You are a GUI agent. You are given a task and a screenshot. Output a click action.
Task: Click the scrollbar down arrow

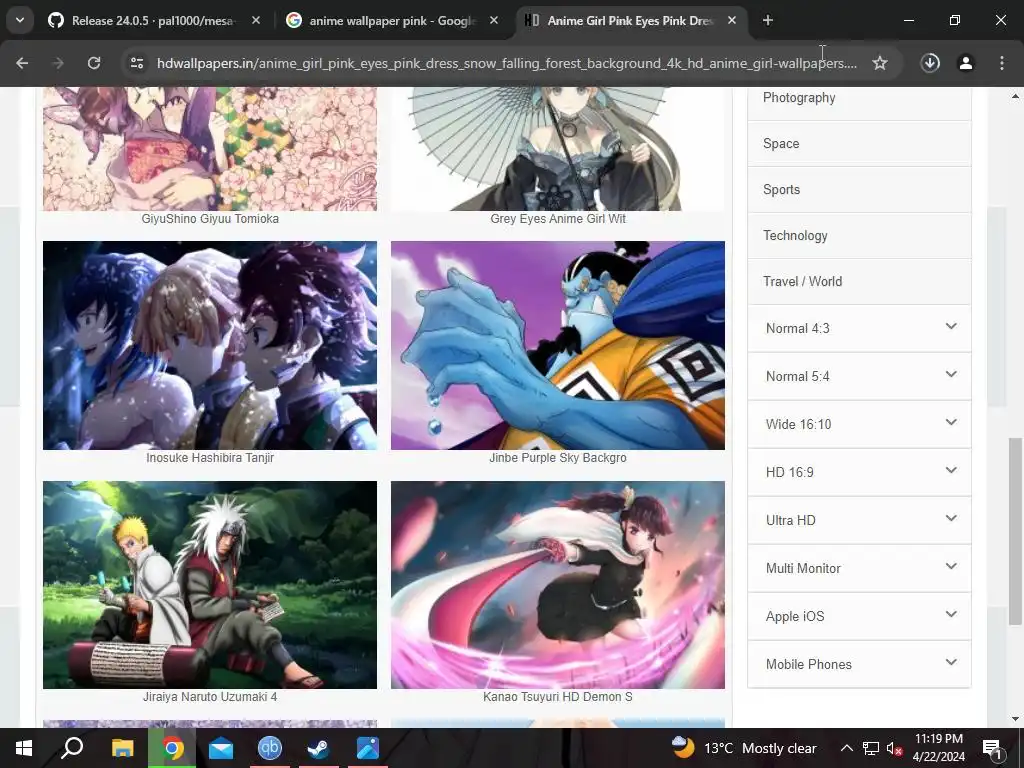click(1015, 720)
